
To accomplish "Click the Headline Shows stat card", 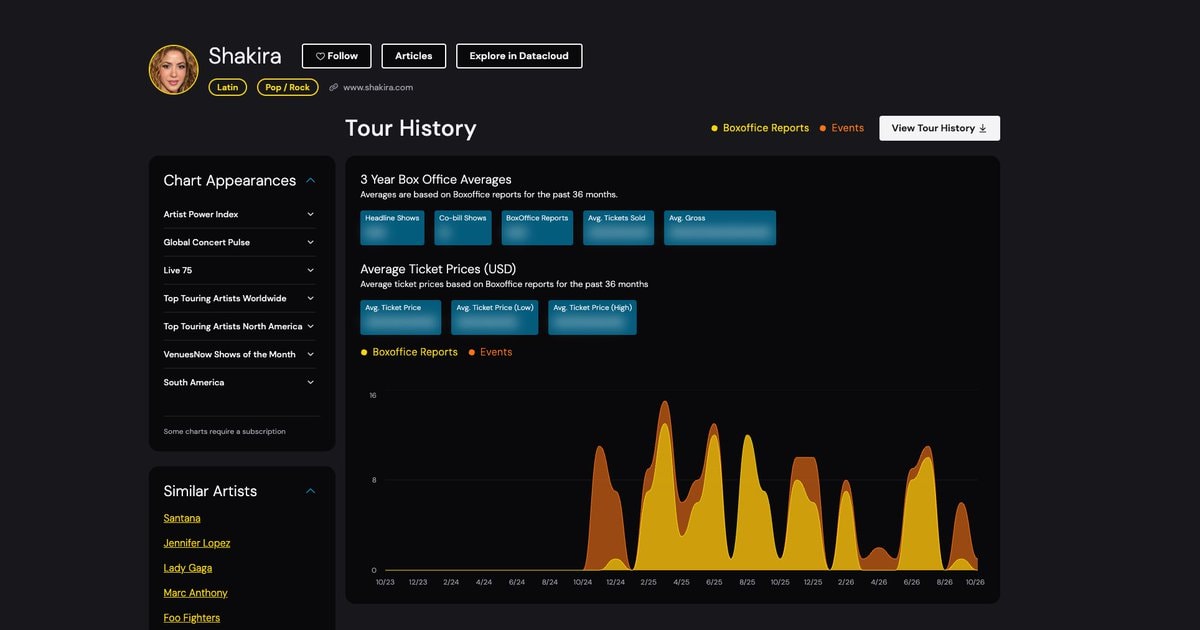I will click(x=392, y=228).
